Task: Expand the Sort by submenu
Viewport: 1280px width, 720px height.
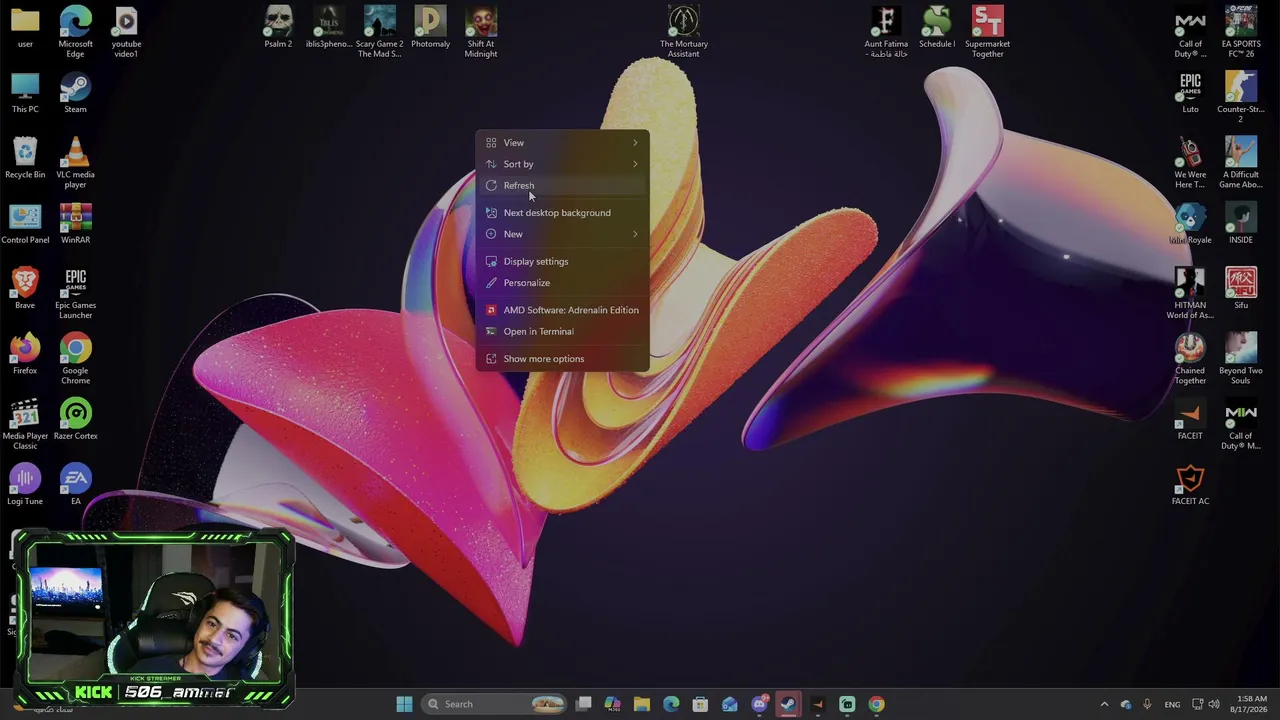Action: click(x=562, y=164)
